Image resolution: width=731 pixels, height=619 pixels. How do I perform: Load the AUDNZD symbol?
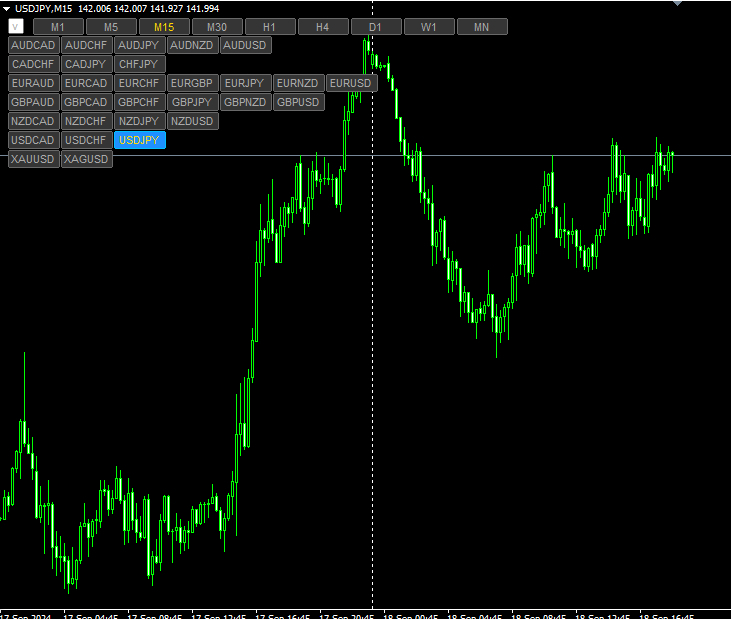(x=192, y=45)
